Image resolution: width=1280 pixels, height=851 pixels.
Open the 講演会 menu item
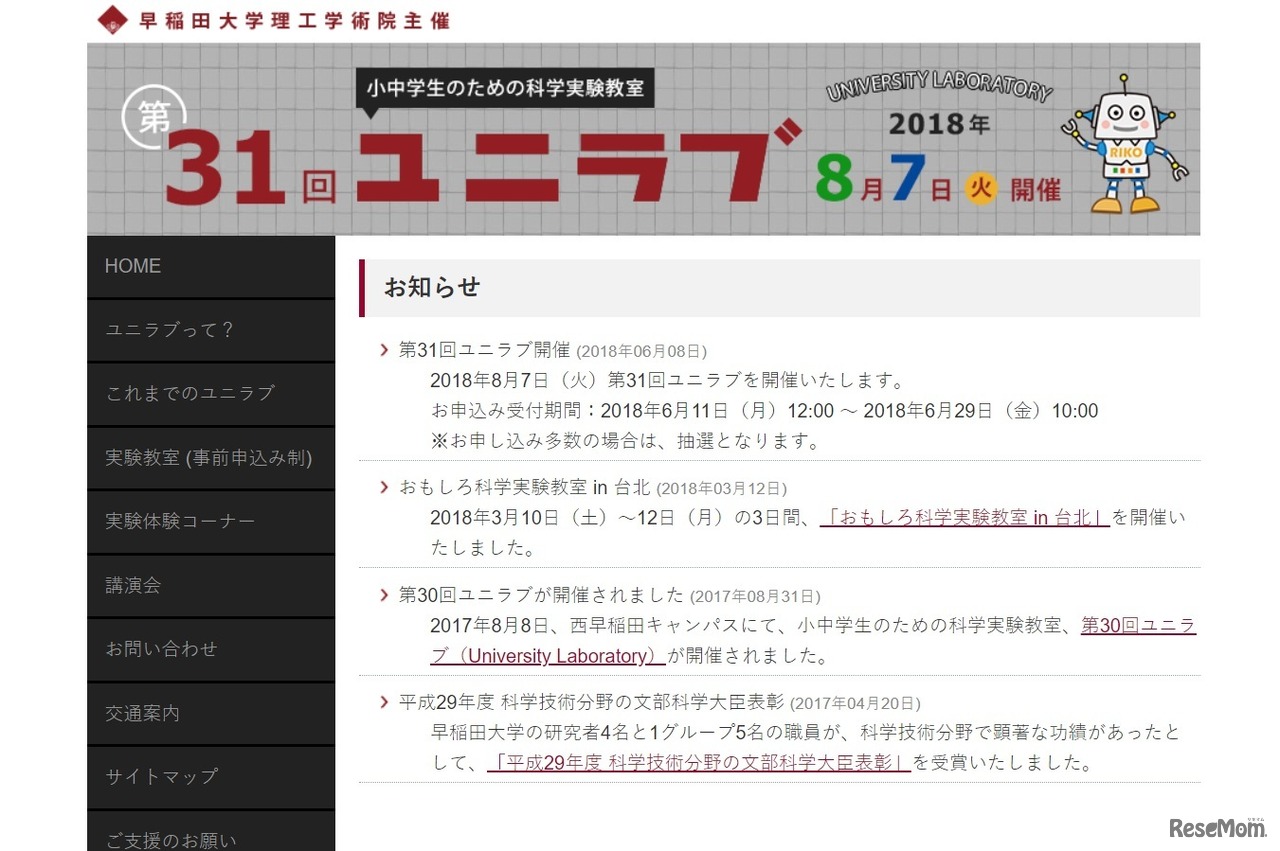click(x=211, y=586)
